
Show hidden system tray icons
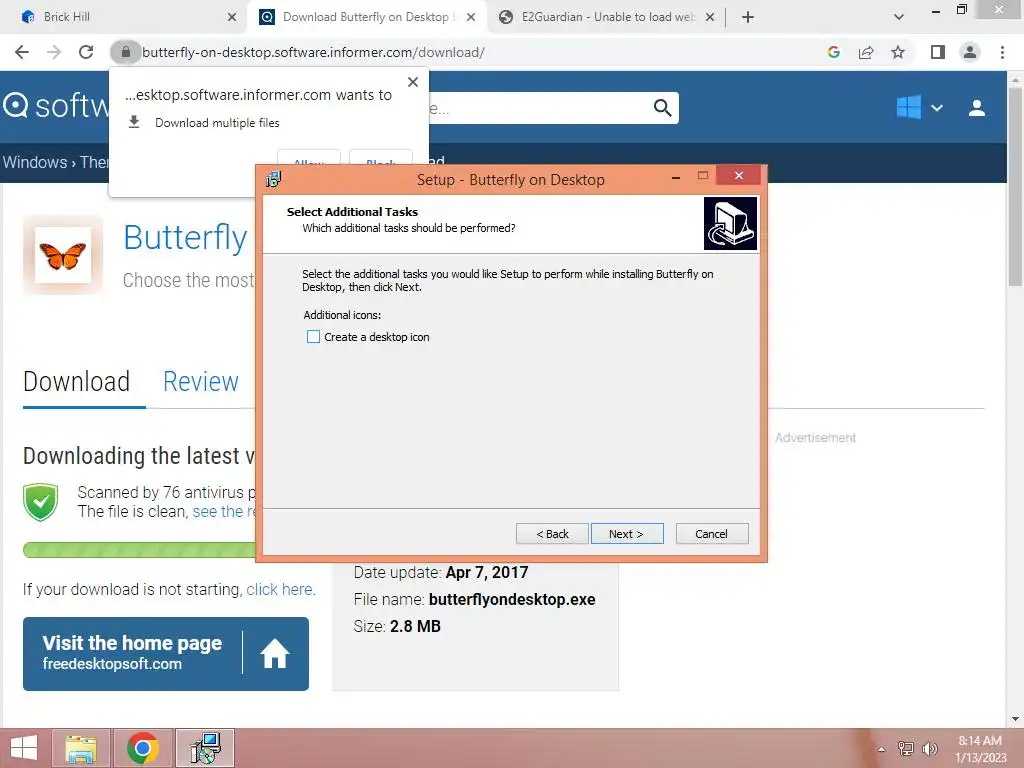[881, 749]
